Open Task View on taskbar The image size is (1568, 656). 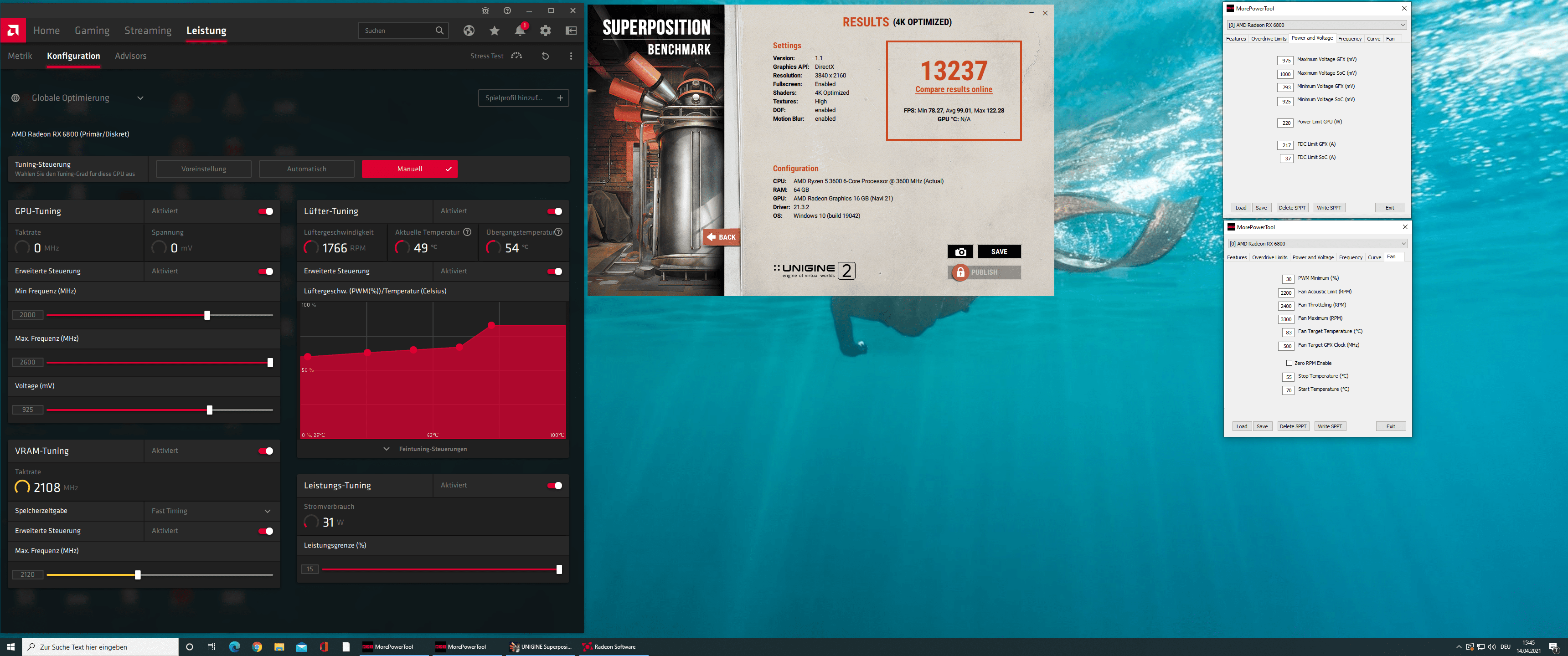click(211, 646)
